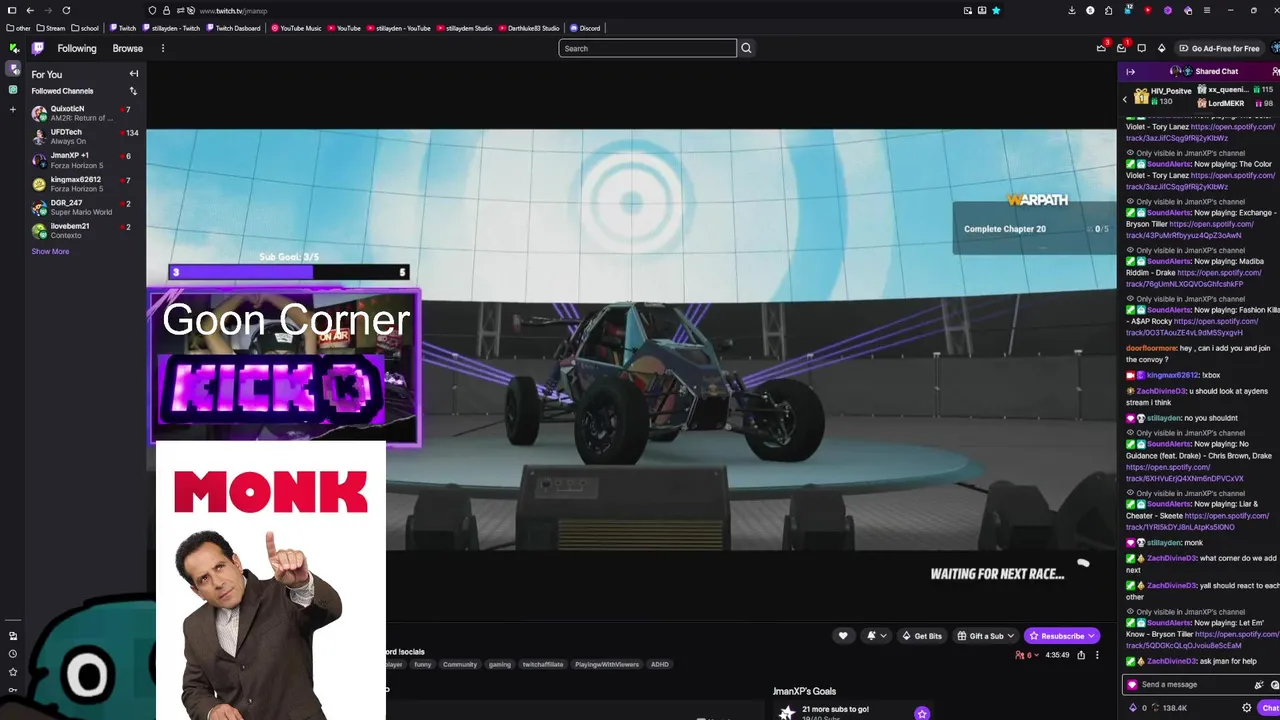Image resolution: width=1280 pixels, height=720 pixels.
Task: Click the Get Bits button
Action: click(921, 636)
